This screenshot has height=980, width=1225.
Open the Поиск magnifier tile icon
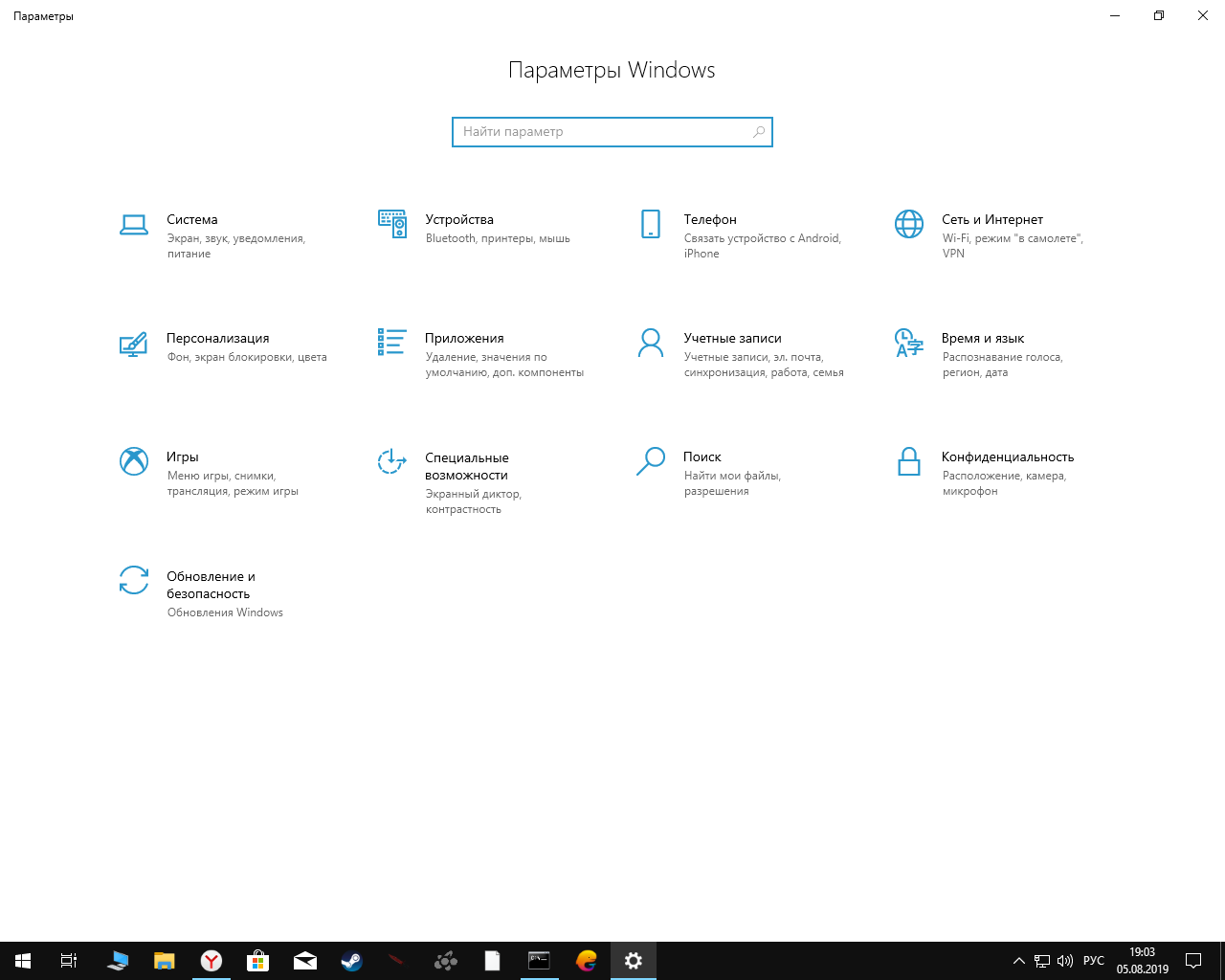[651, 461]
